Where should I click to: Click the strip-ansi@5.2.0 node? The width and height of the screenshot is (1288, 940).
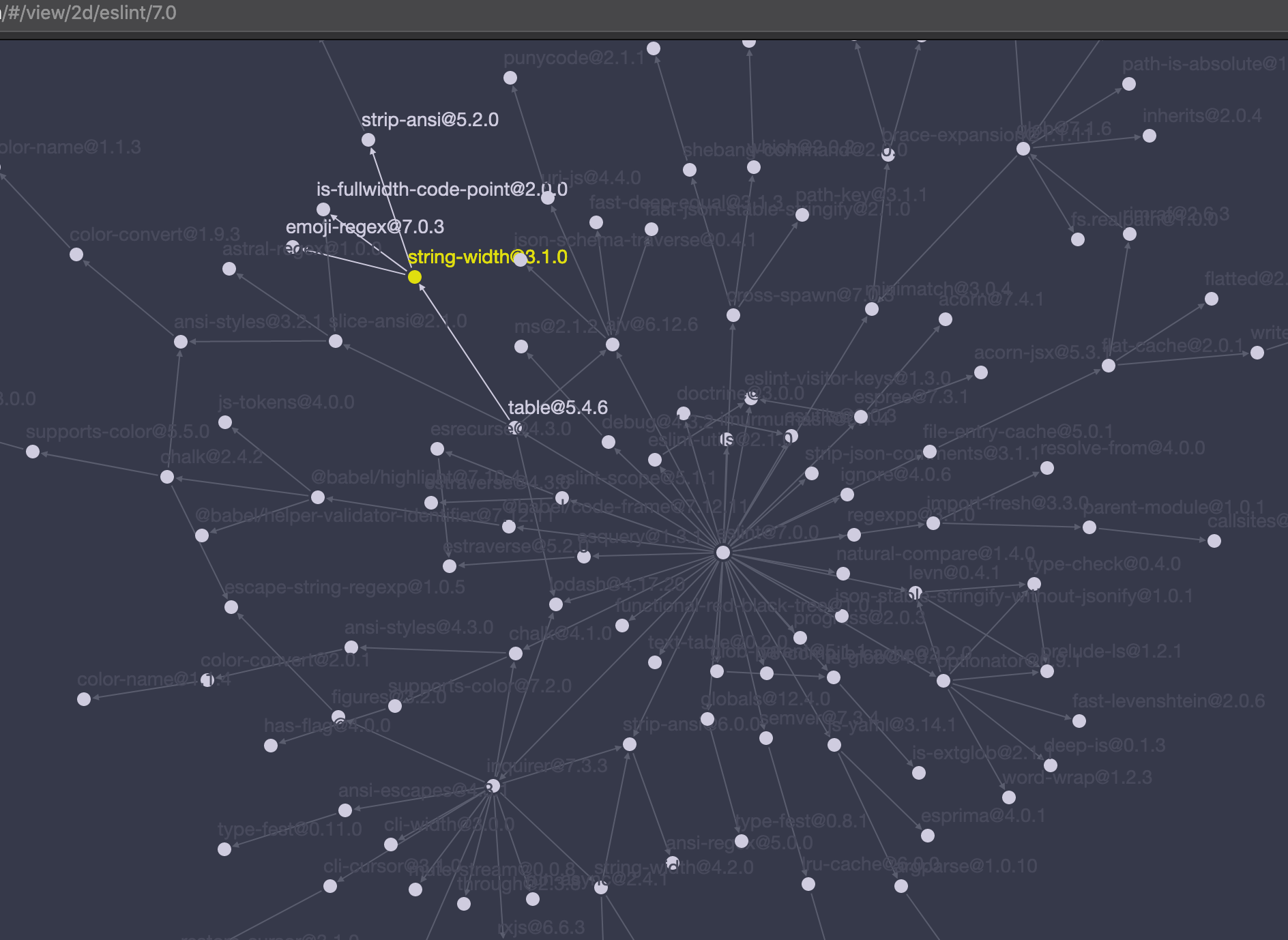click(x=368, y=139)
